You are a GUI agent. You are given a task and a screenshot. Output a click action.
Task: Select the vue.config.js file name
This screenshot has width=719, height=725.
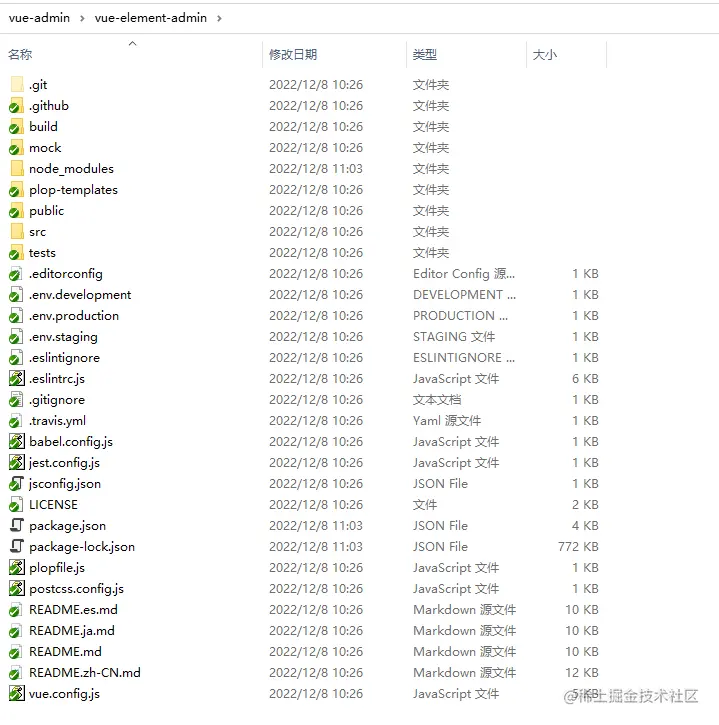coord(64,694)
